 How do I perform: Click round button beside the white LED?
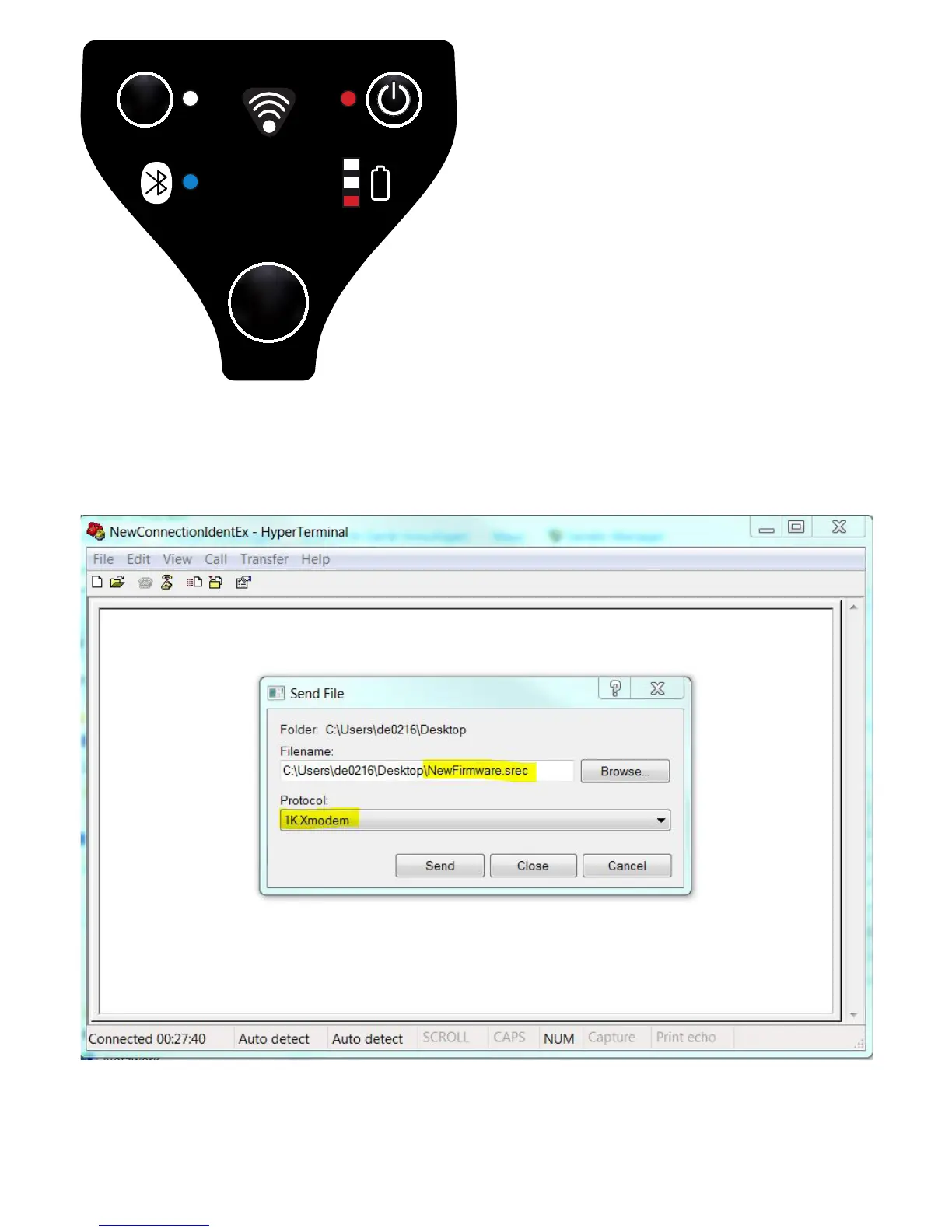tap(145, 100)
